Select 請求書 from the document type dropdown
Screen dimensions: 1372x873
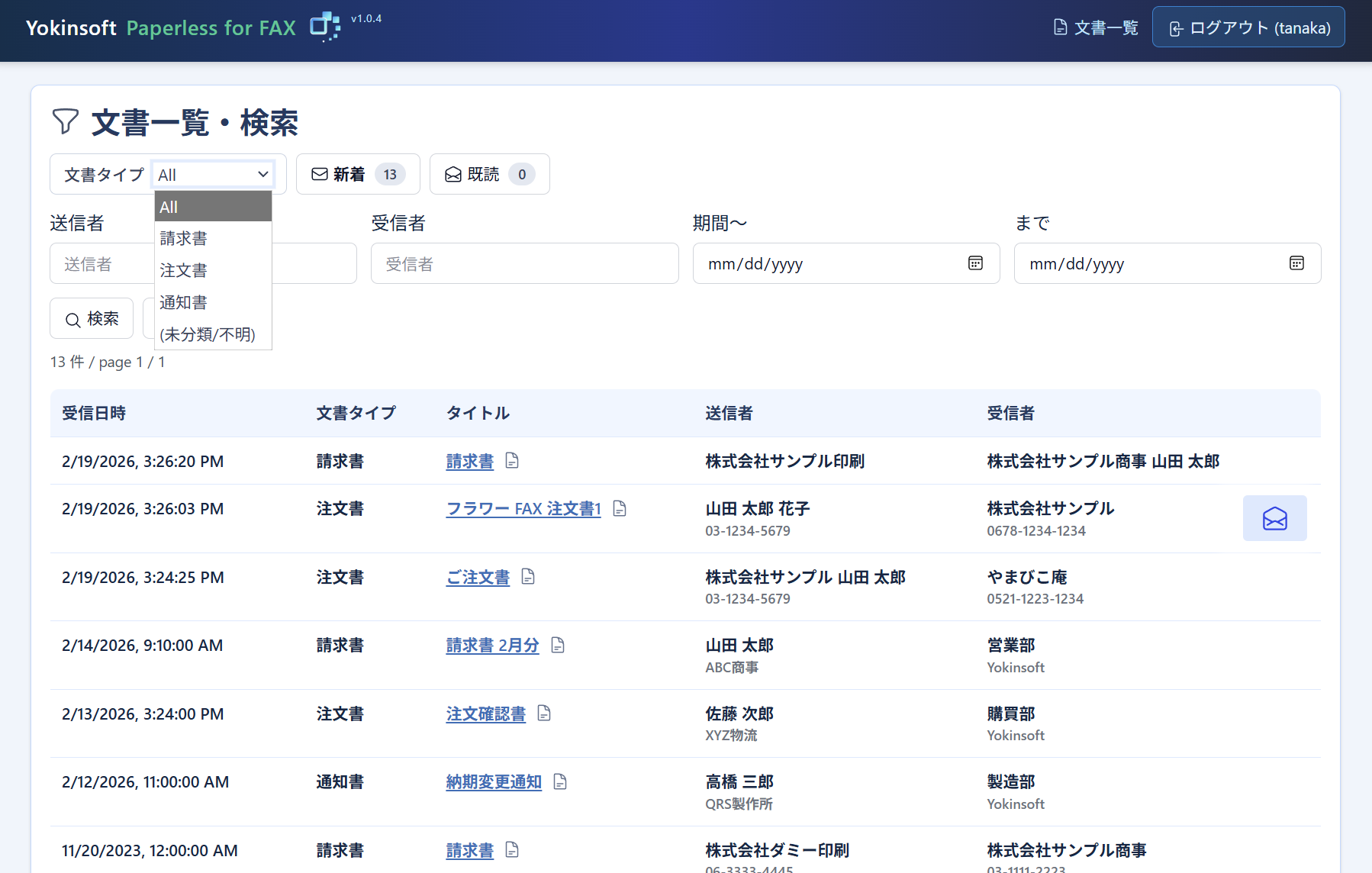coord(183,237)
